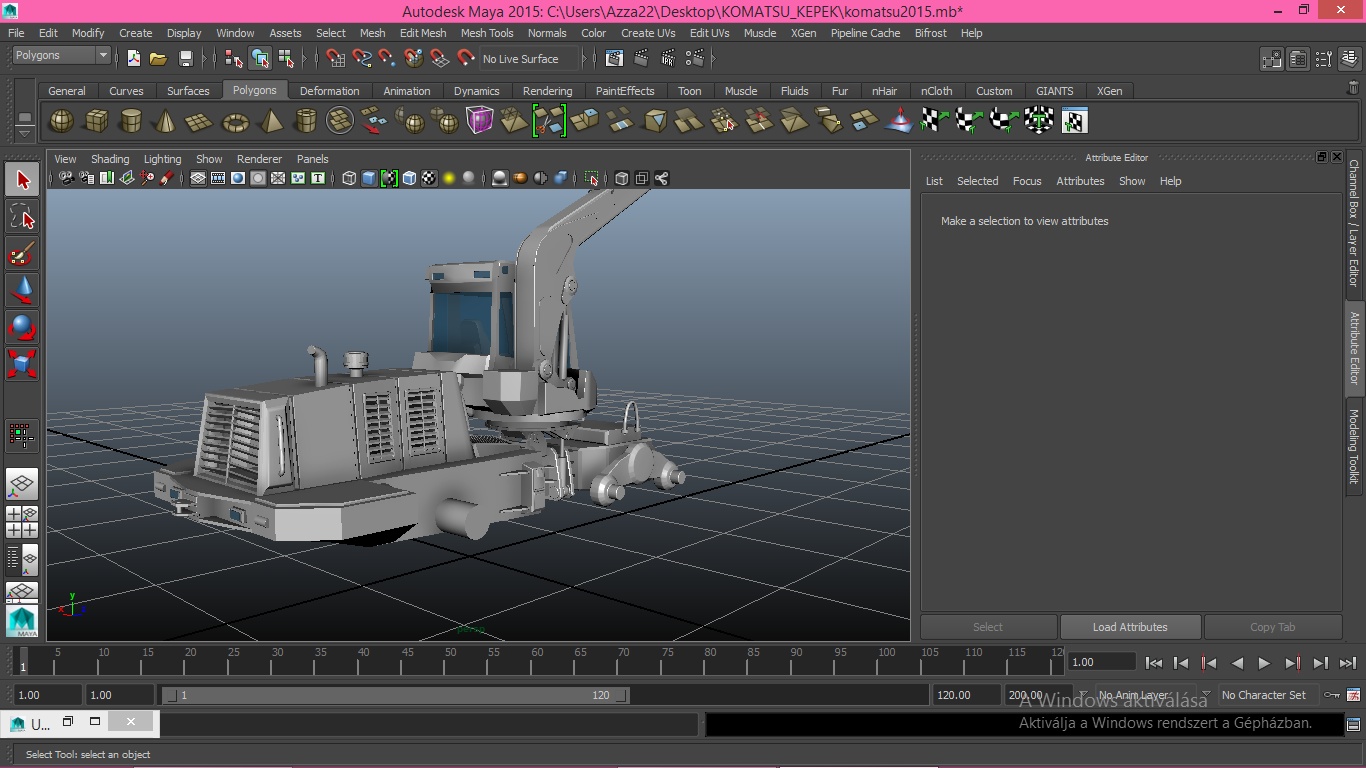This screenshot has width=1366, height=768.
Task: Select the Paint Selection tool
Action: click(x=22, y=254)
